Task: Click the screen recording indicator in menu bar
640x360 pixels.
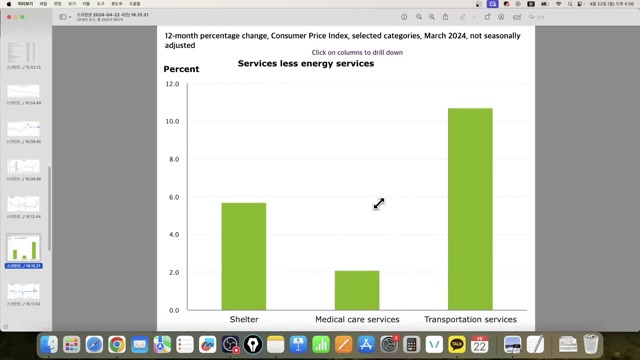Action: pyautogui.click(x=493, y=4)
